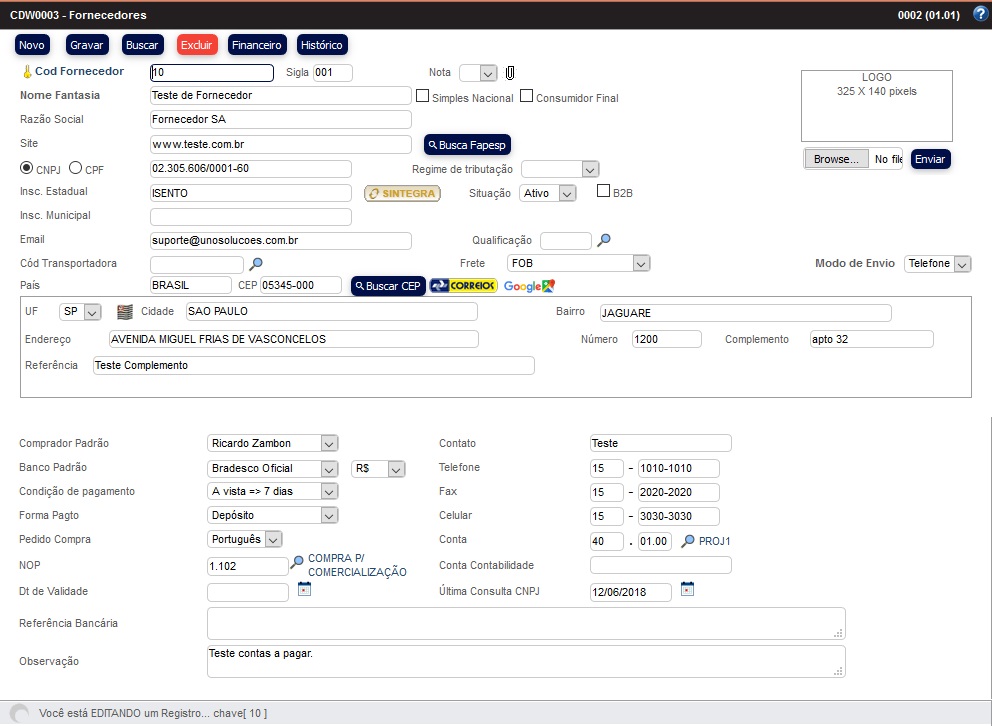The height and width of the screenshot is (726, 992).
Task: Open Google Maps icon beside CEP
Action: [528, 286]
